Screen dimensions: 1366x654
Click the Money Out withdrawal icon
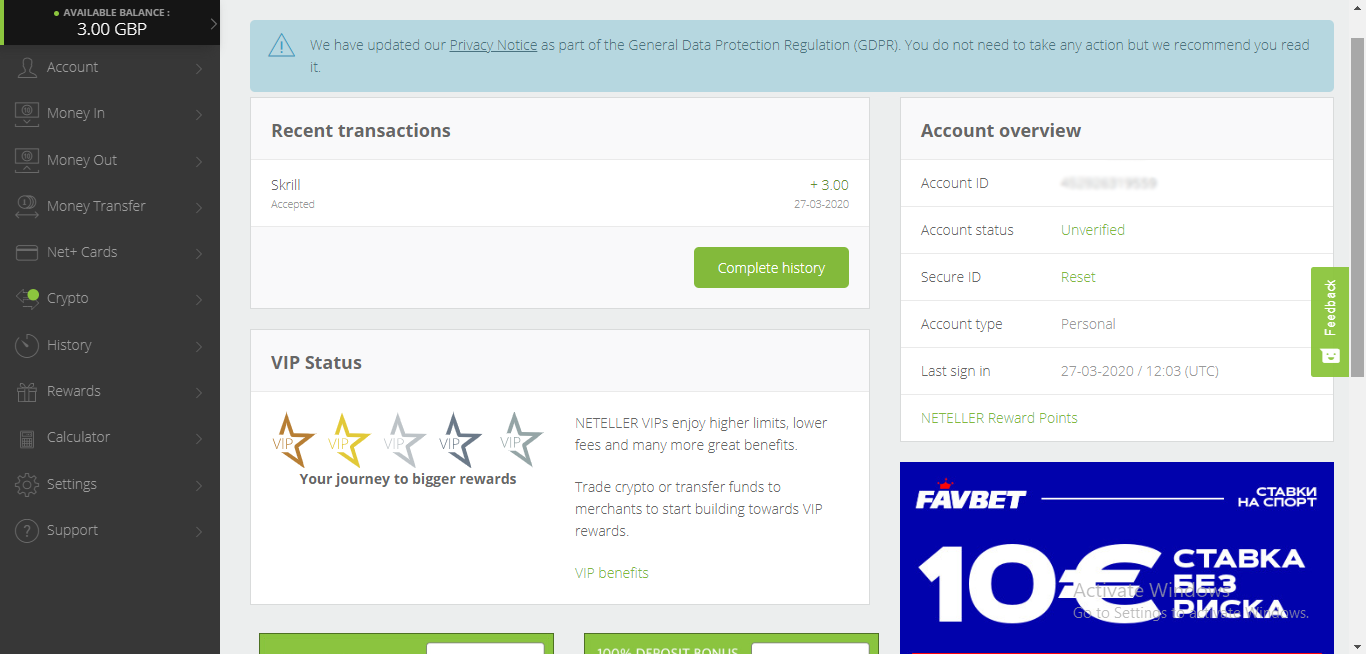27,160
